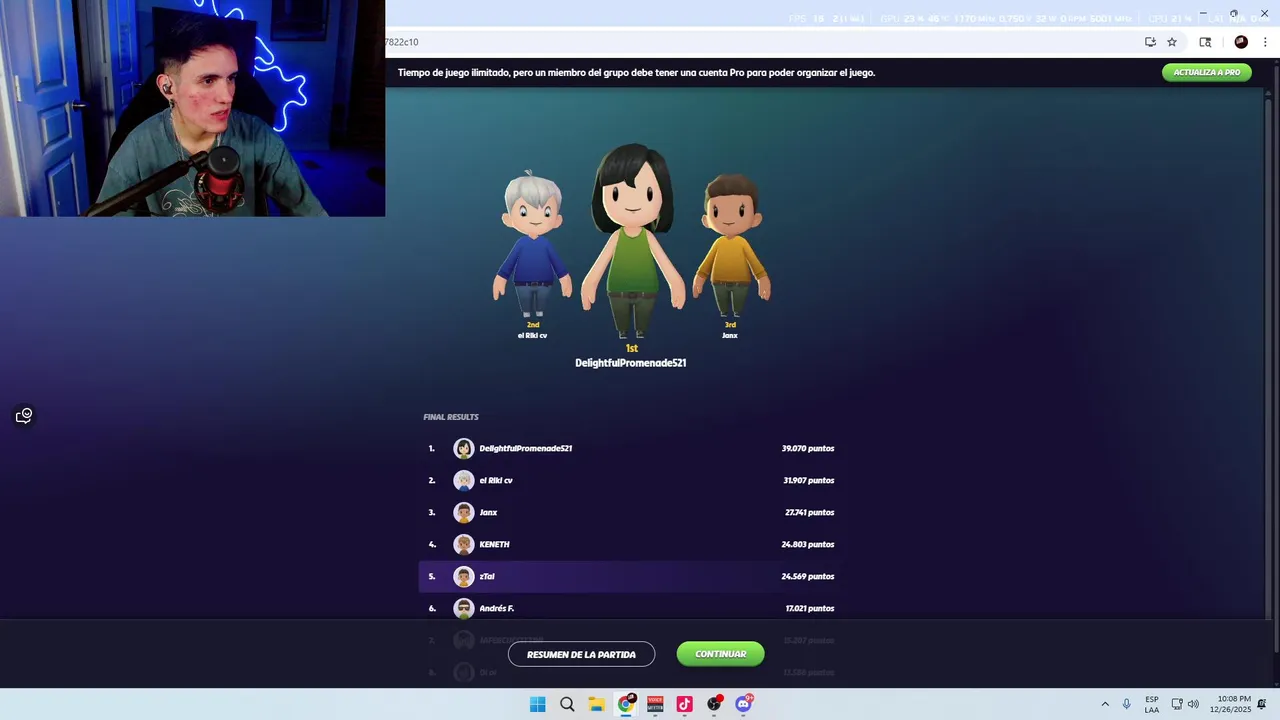This screenshot has height=720, width=1280.
Task: Click the 17.021 puntos score
Action: pyautogui.click(x=810, y=608)
